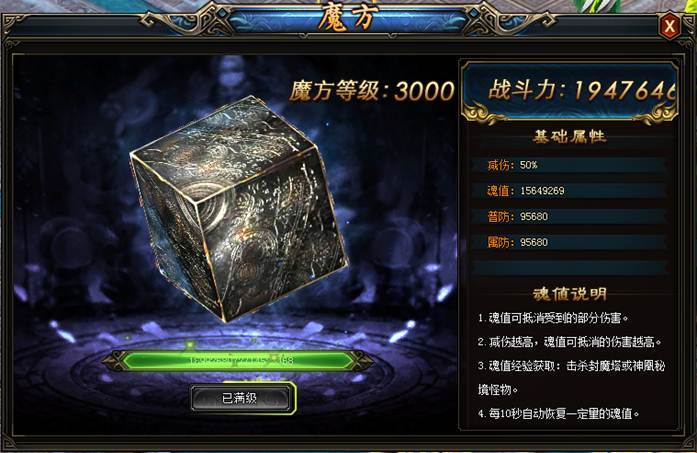Click description line 1 about 魂值抵消伤害
This screenshot has width=697, height=453.
pos(553,318)
